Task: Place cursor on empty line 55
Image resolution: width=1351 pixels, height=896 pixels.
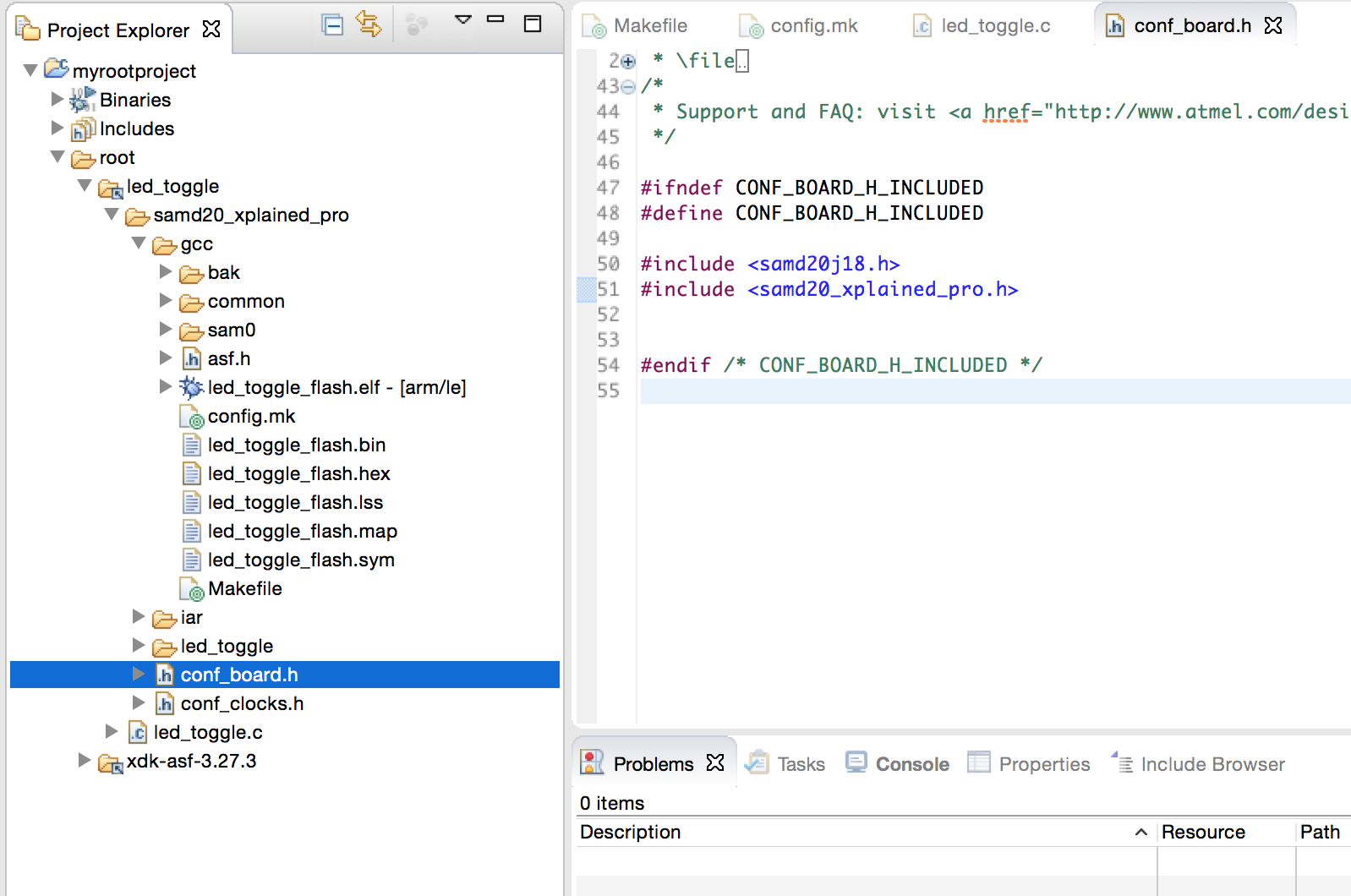Action: point(995,391)
